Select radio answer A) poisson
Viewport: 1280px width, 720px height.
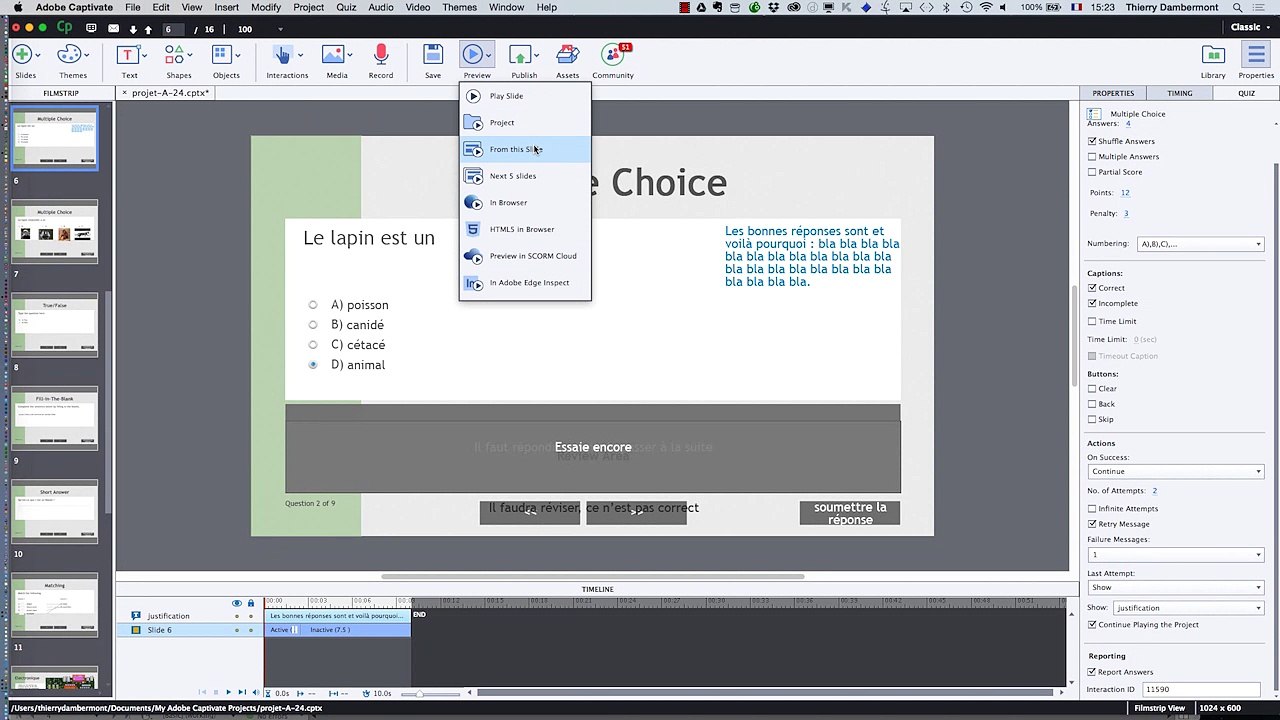pyautogui.click(x=313, y=305)
